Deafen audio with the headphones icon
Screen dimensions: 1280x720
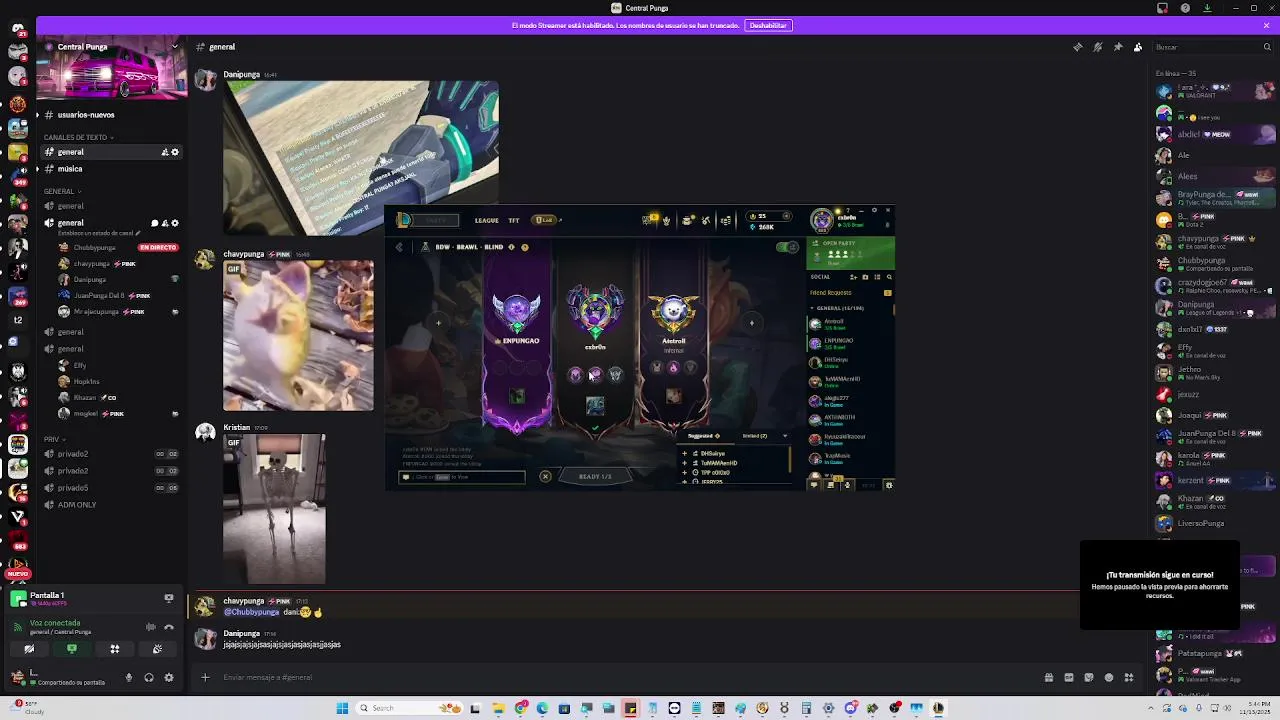coord(149,677)
